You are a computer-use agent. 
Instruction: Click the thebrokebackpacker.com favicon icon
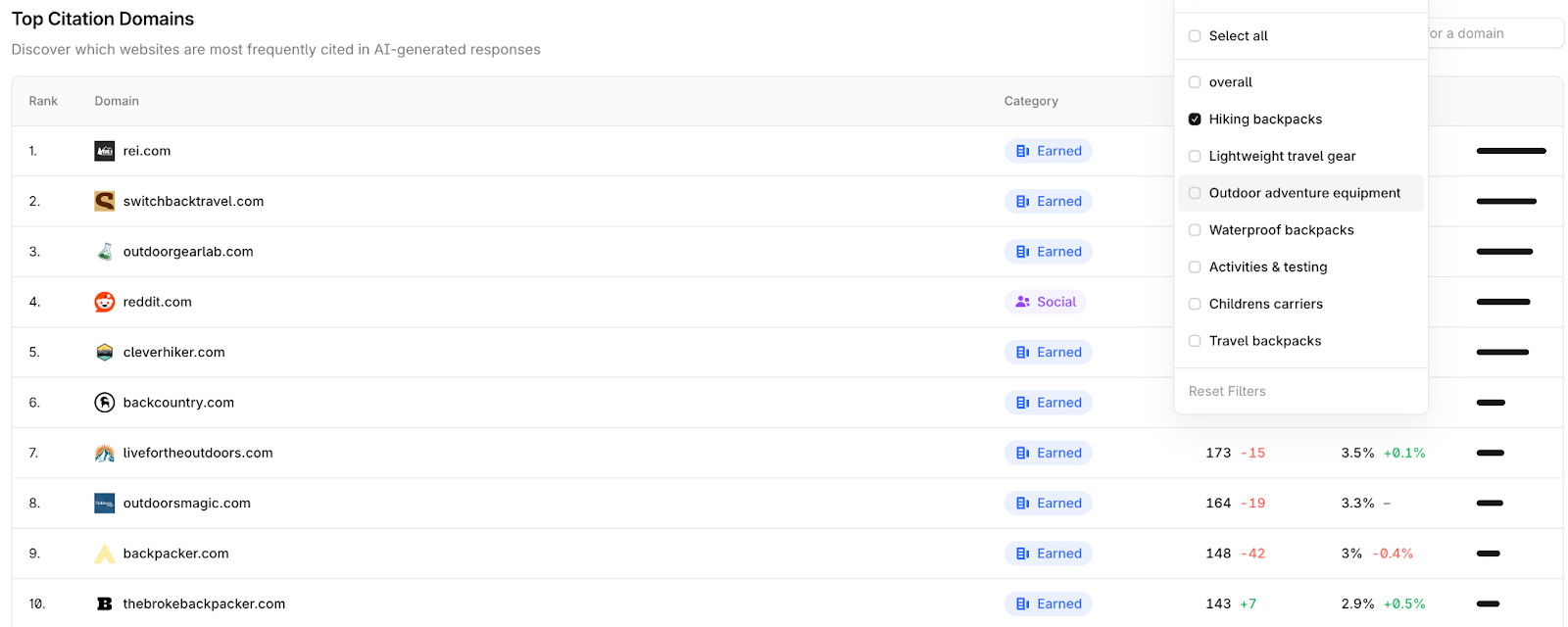[104, 603]
